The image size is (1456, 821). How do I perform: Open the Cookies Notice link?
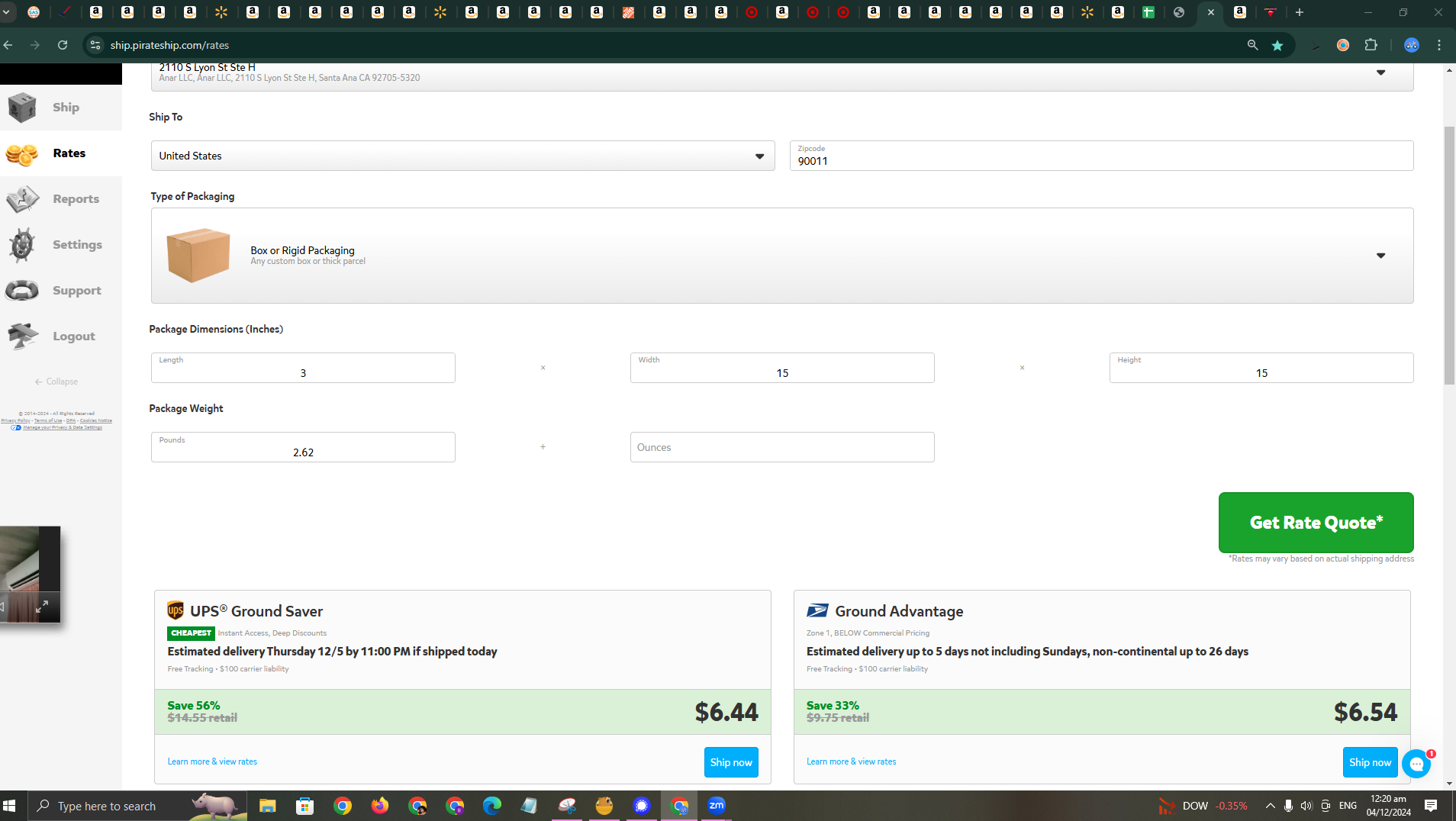(x=96, y=420)
